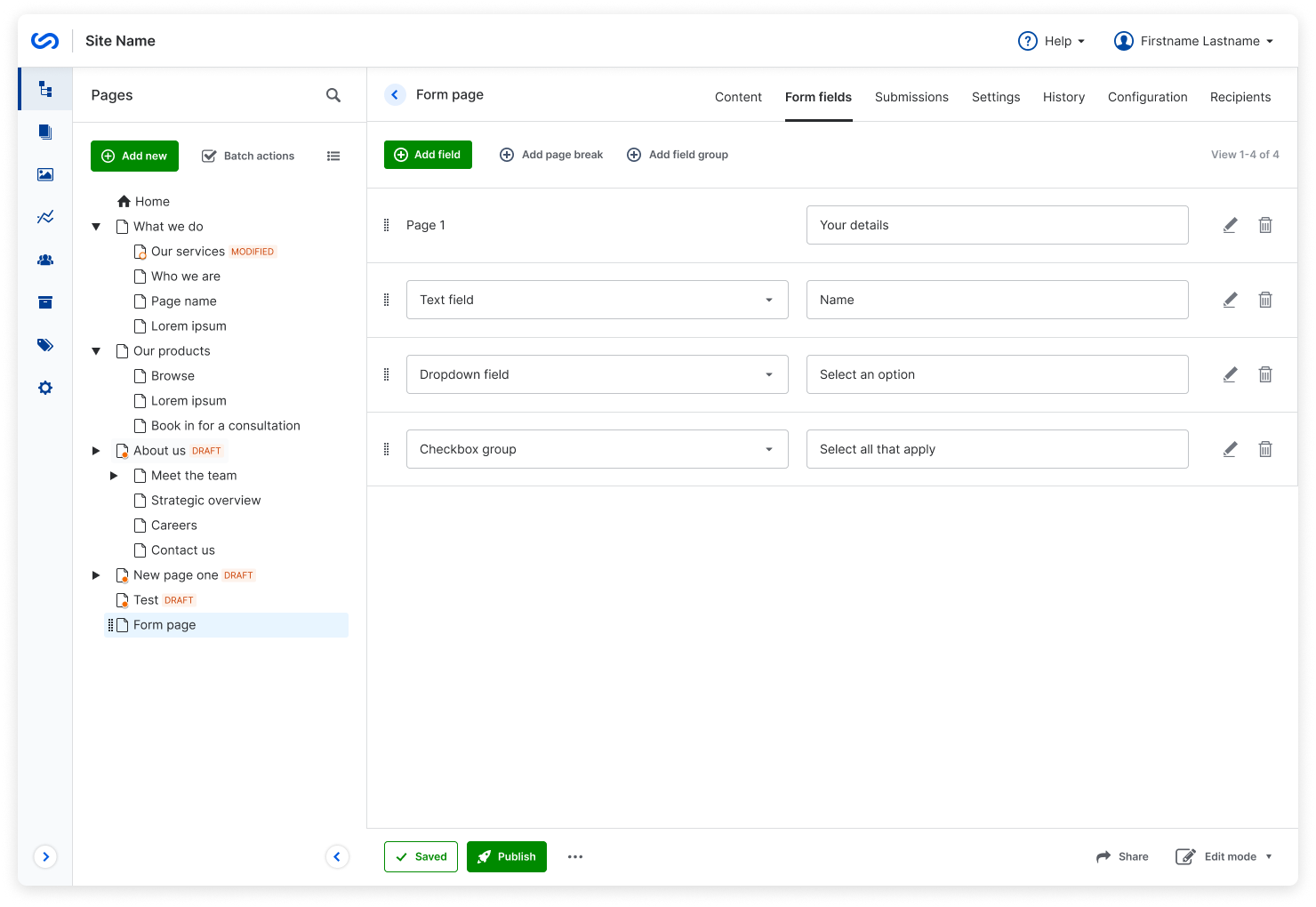Edit the Checkbox group field with pencil
Screen dimensions: 1316x907
click(x=1230, y=449)
